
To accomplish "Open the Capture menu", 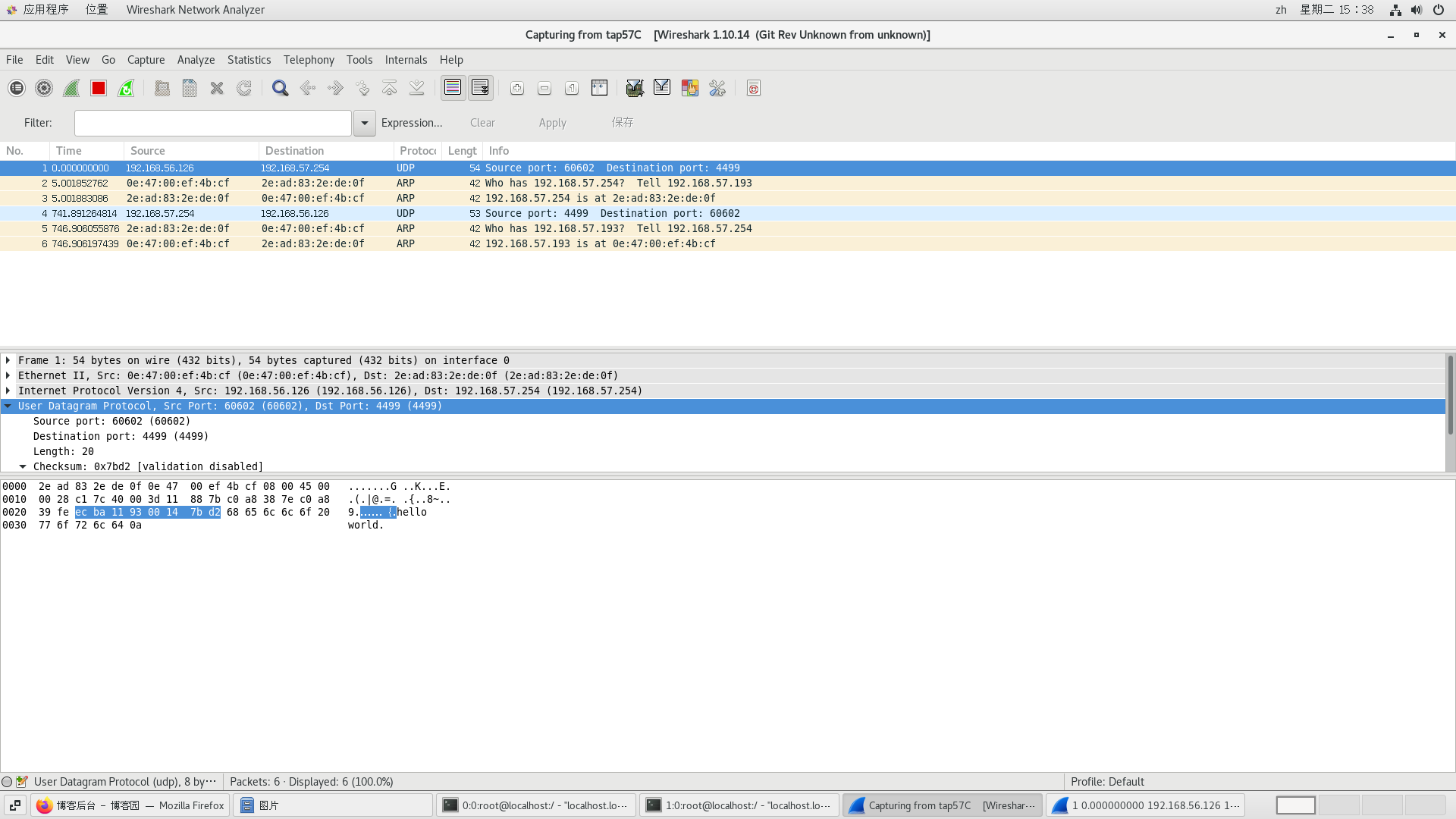I will (x=146, y=60).
